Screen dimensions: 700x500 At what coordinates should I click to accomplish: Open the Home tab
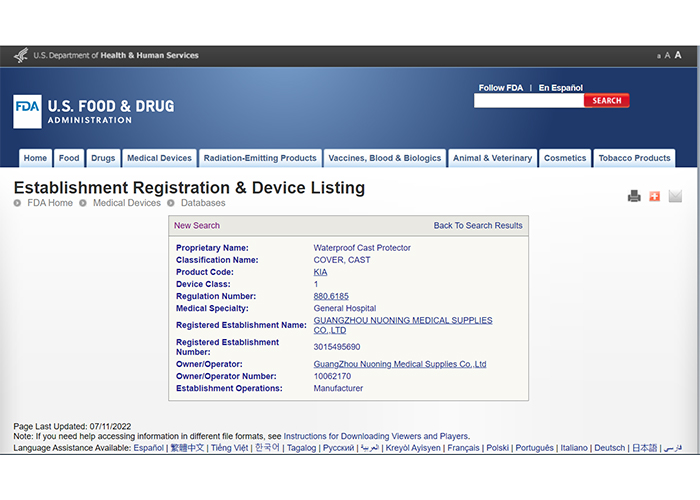point(35,158)
